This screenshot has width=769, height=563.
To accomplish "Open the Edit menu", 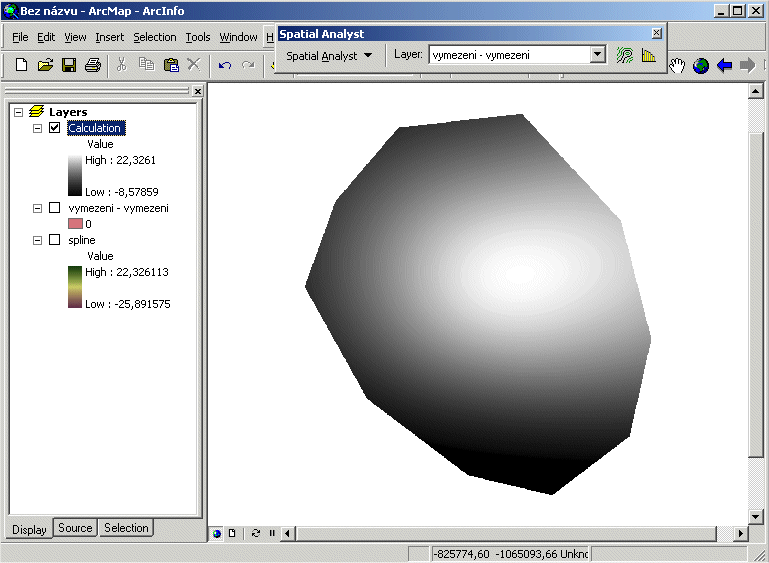I will coord(46,37).
